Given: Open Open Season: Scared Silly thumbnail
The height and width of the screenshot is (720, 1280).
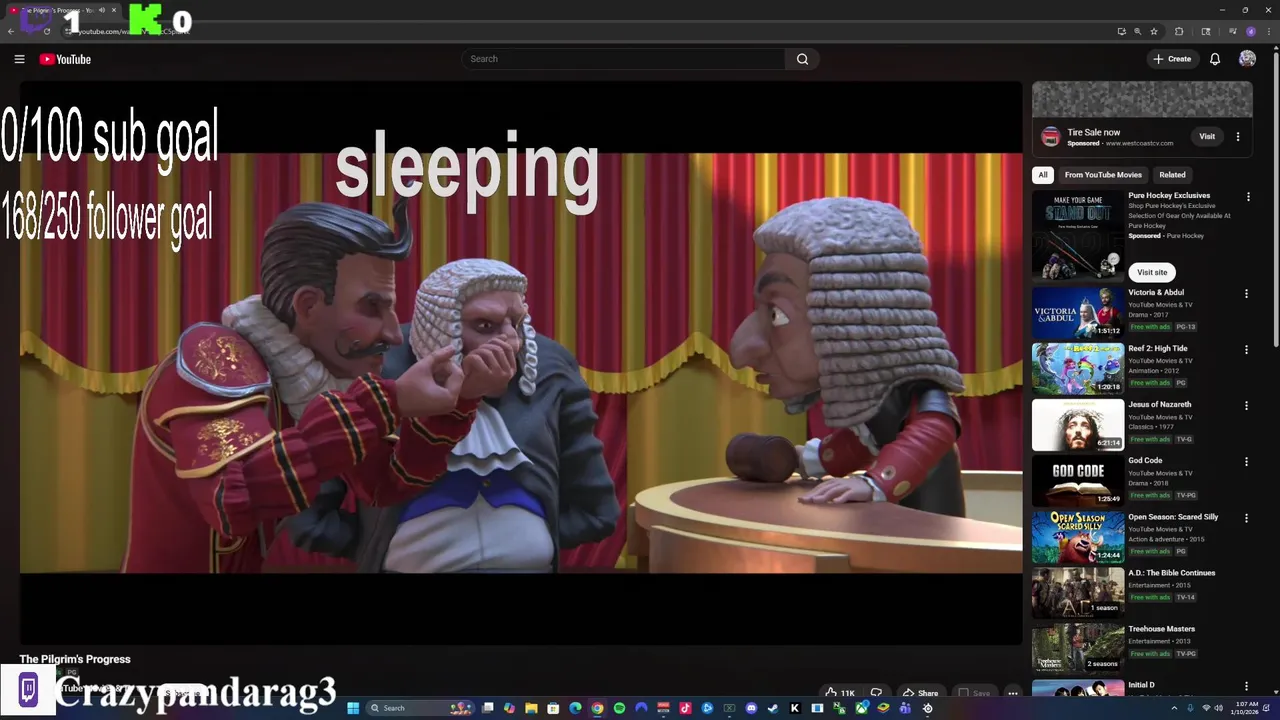Looking at the screenshot, I should tap(1078, 537).
